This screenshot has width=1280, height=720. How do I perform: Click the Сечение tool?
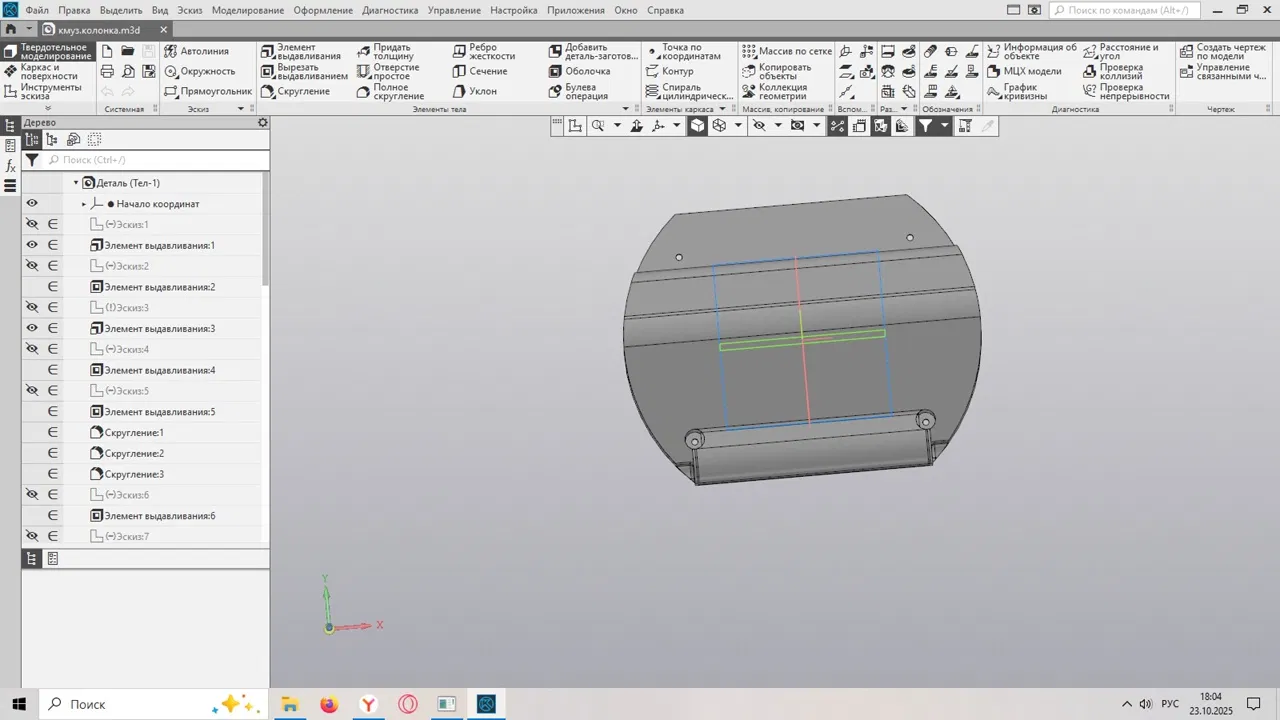(480, 72)
